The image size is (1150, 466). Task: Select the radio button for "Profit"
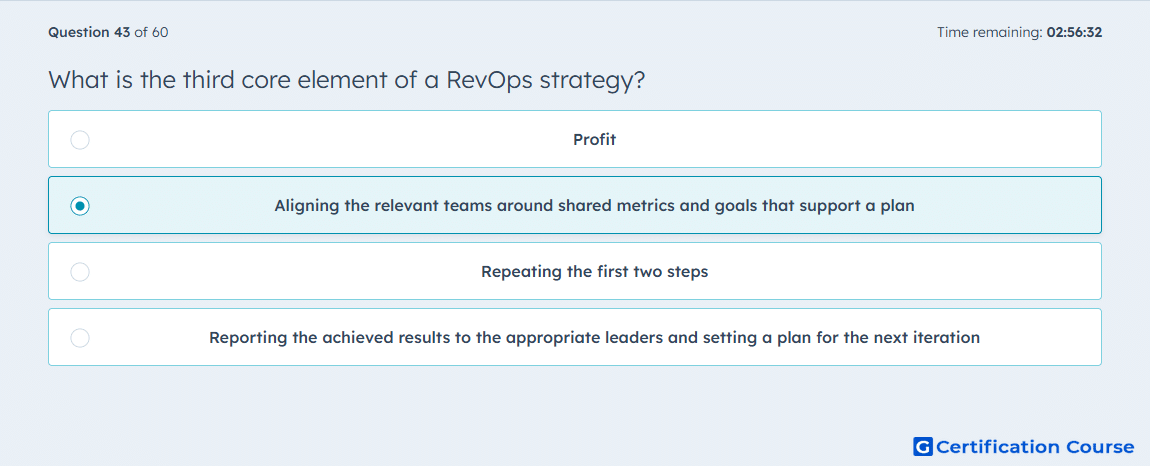tap(80, 139)
